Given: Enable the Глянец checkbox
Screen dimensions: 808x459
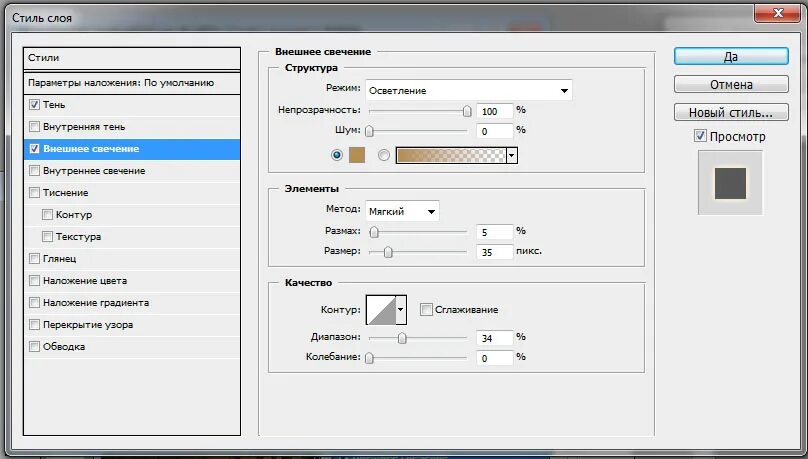Looking at the screenshot, I should tap(35, 259).
